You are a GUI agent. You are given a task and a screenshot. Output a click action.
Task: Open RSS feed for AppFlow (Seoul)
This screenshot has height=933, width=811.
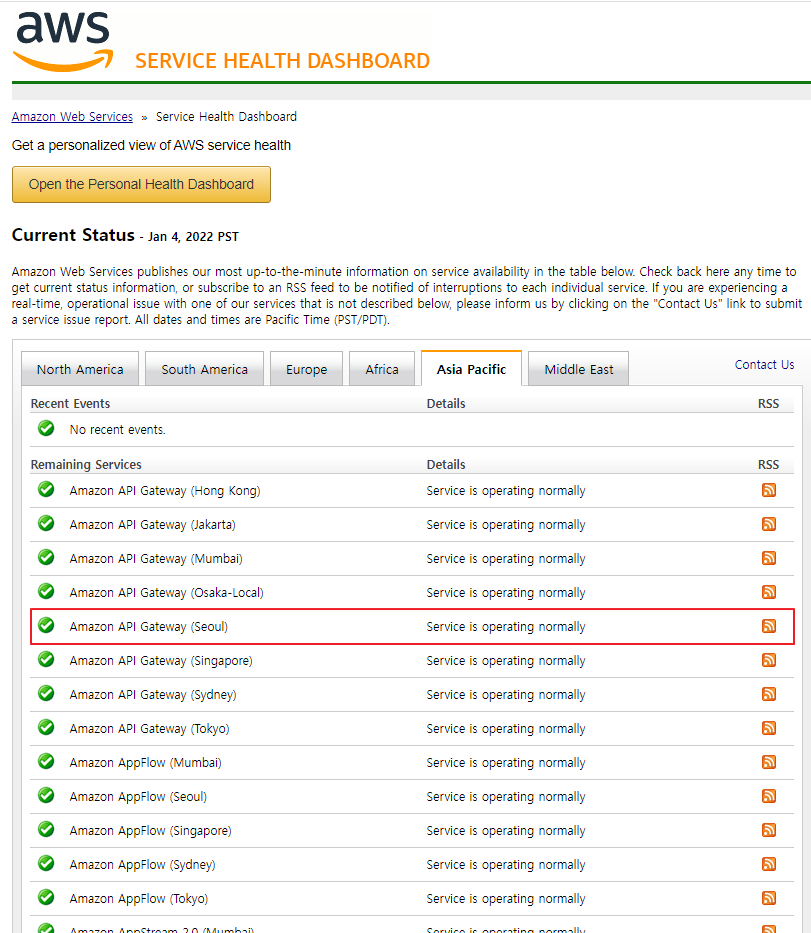click(769, 796)
